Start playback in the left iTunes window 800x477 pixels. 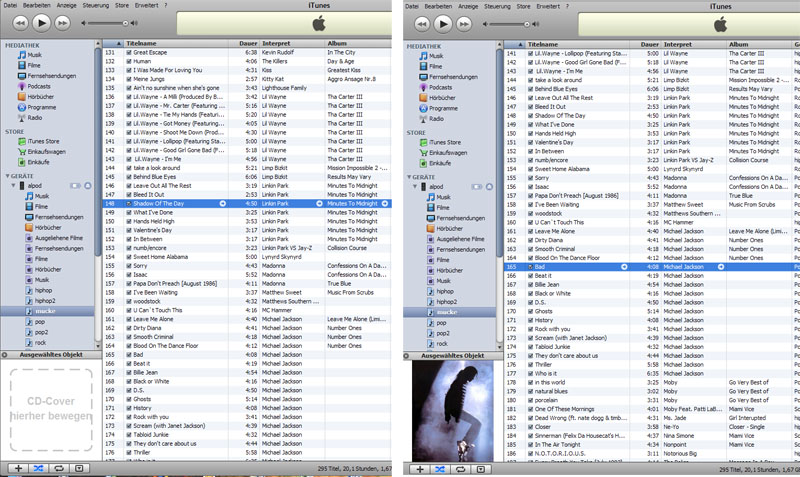tap(41, 22)
